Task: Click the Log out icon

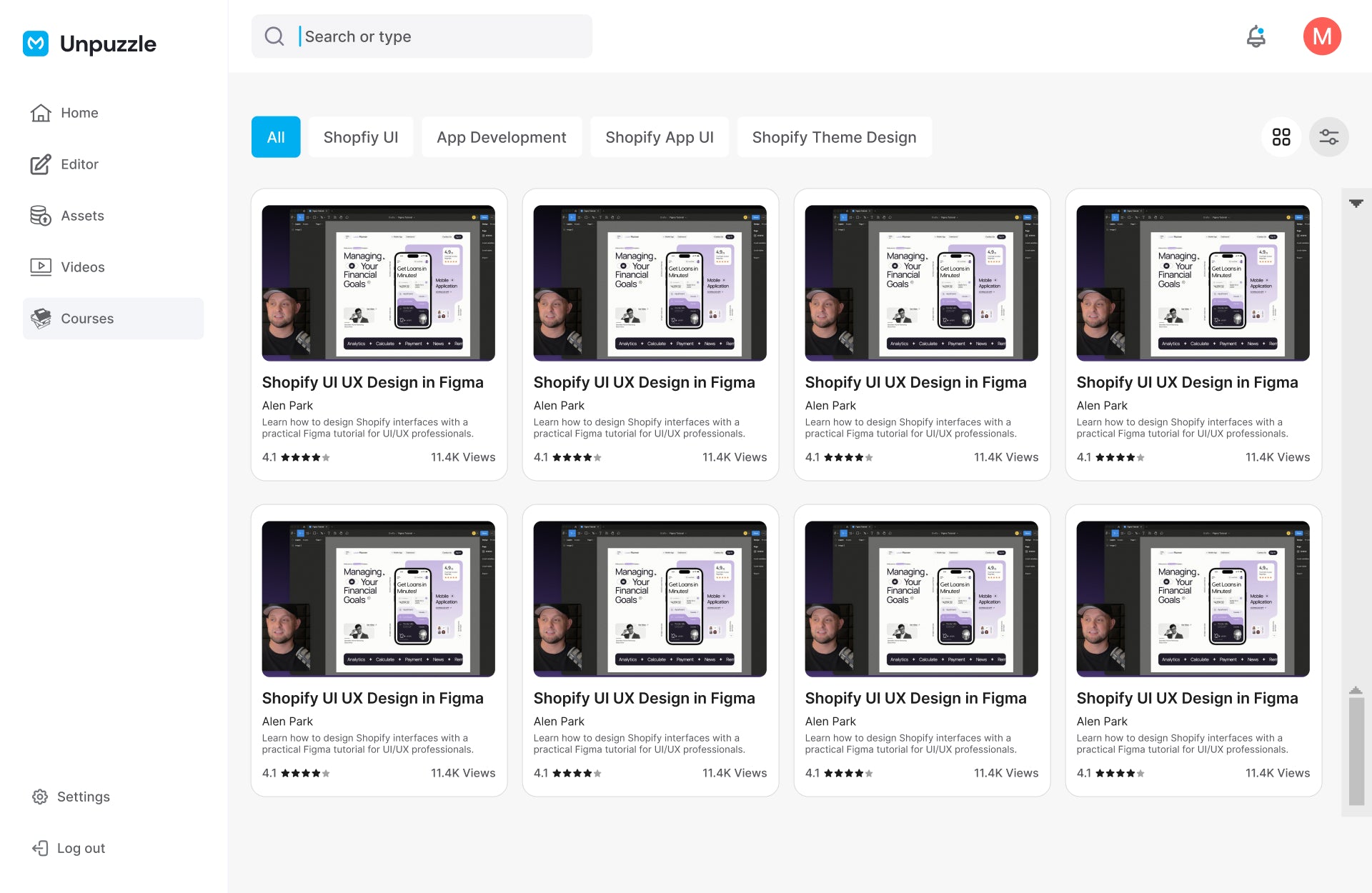Action: (40, 848)
